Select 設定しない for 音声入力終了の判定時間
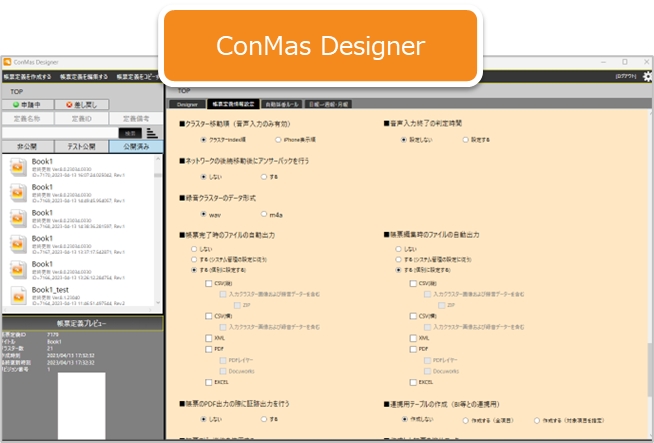The image size is (654, 443). (x=404, y=140)
